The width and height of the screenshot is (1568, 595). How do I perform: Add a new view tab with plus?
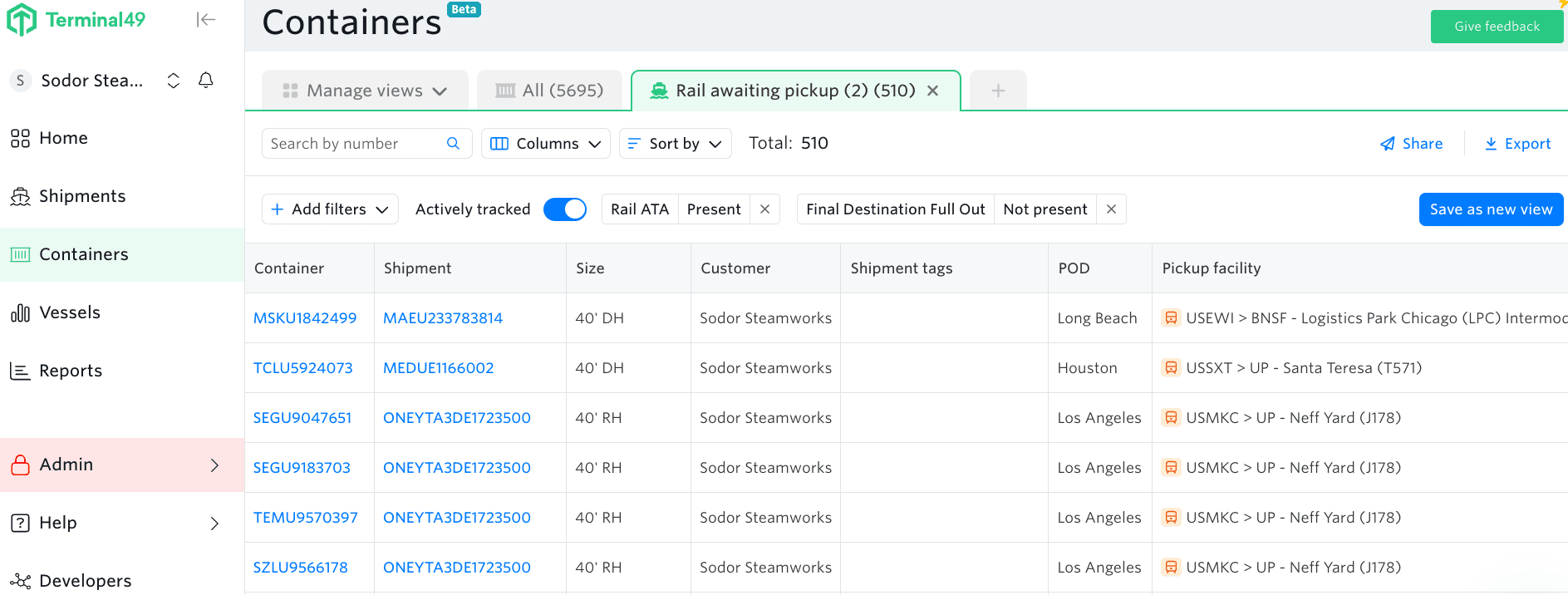[x=998, y=91]
